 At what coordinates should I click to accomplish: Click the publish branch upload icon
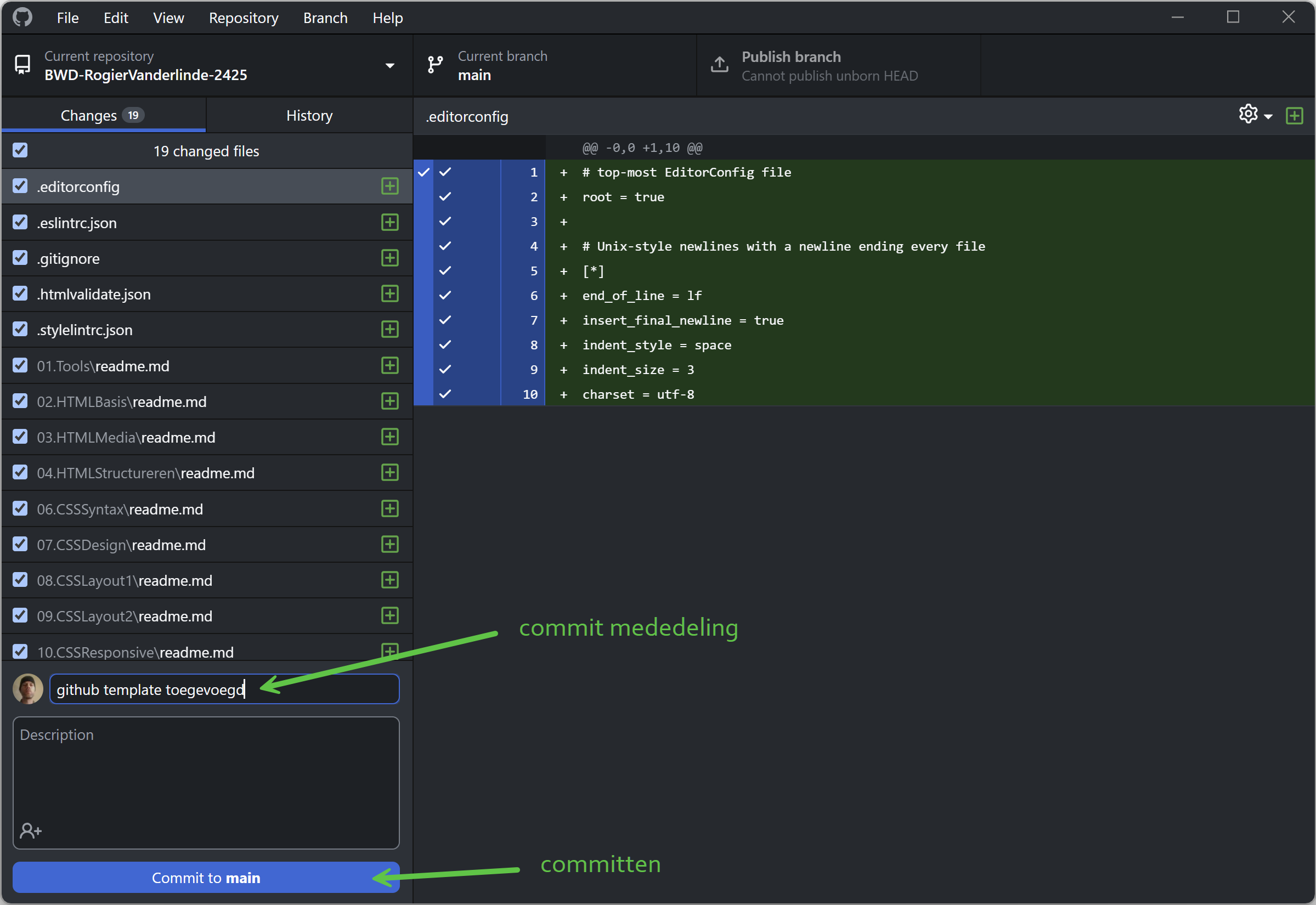[x=720, y=65]
